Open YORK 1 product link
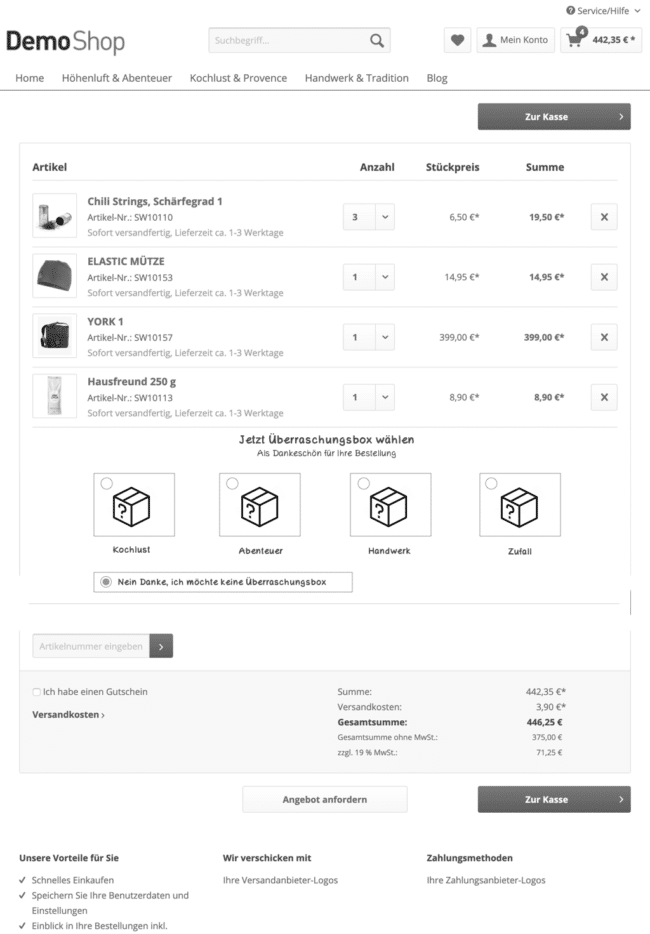Image resolution: width=650 pixels, height=934 pixels. (105, 322)
